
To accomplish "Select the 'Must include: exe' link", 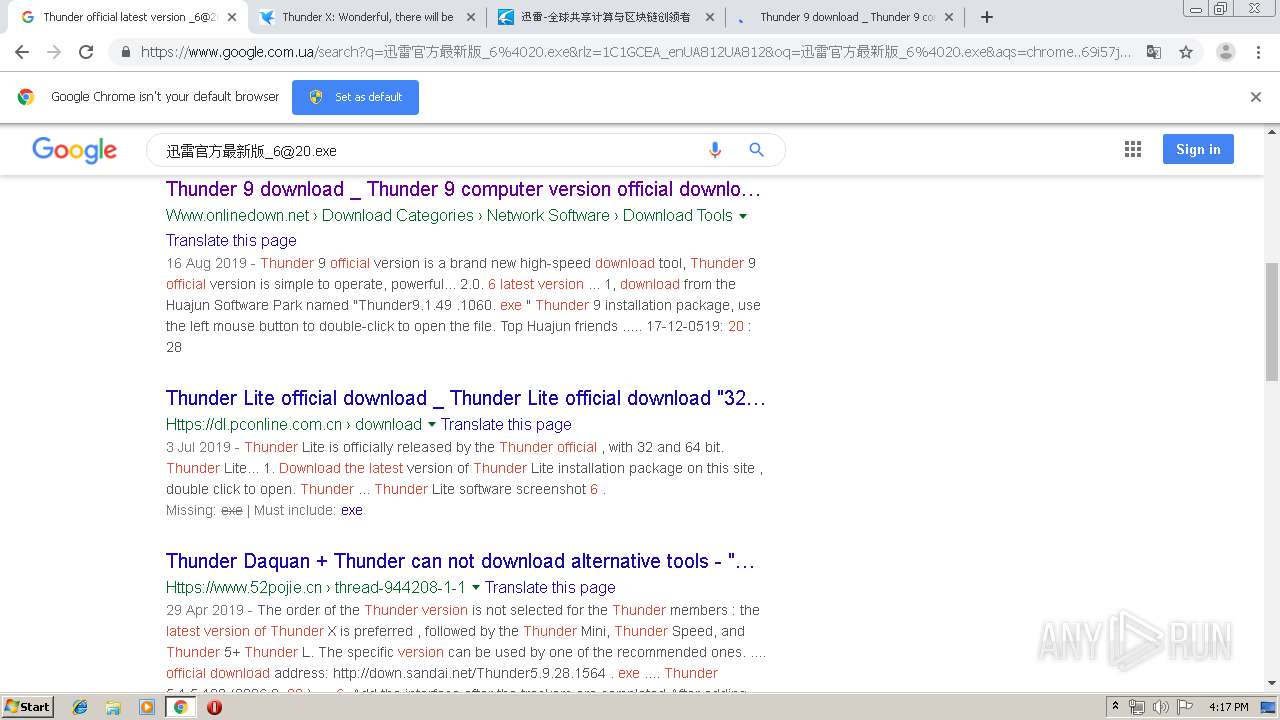I will [x=352, y=510].
